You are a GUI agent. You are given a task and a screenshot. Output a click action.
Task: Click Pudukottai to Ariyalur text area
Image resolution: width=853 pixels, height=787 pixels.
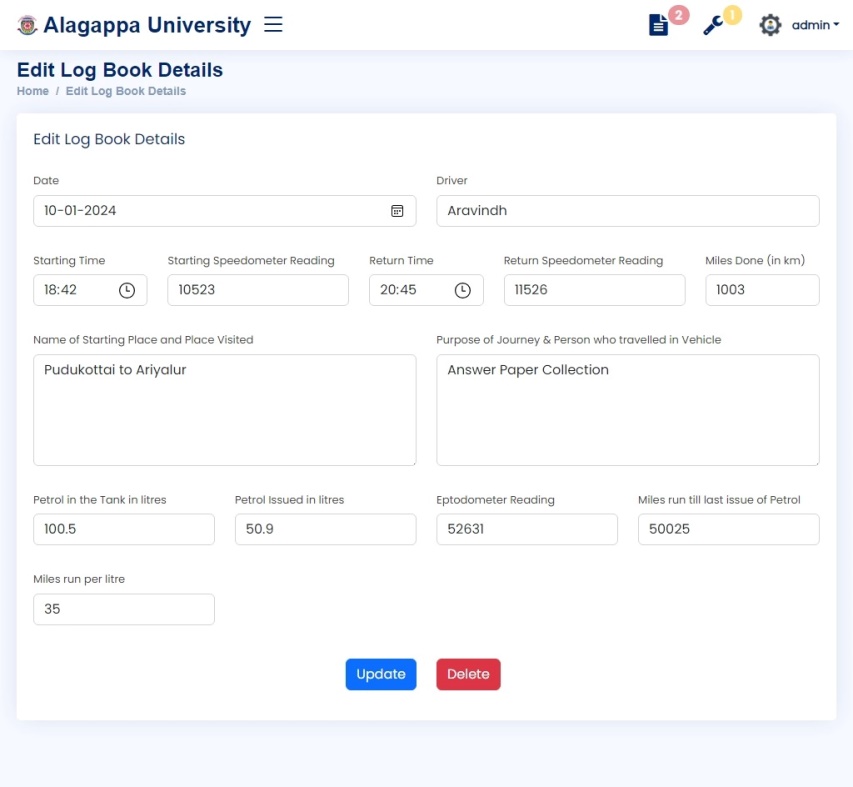click(225, 410)
